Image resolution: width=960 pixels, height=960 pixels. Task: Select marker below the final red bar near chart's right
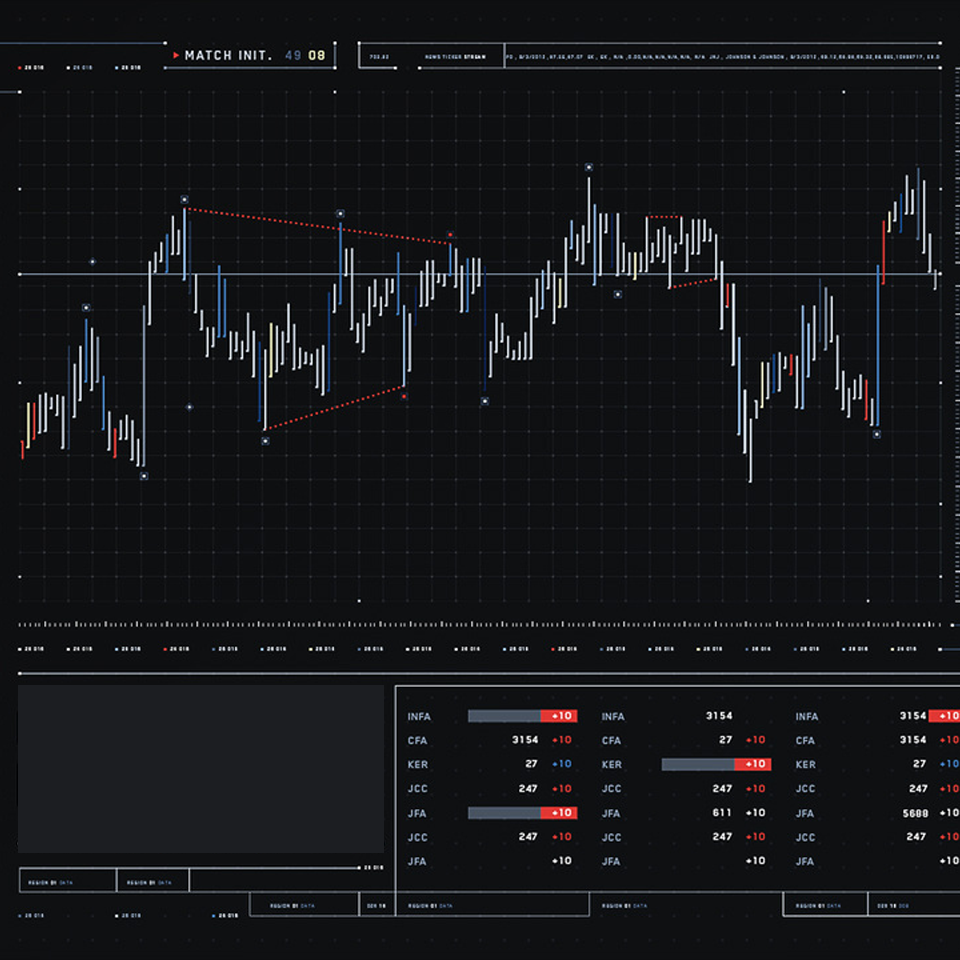877,434
